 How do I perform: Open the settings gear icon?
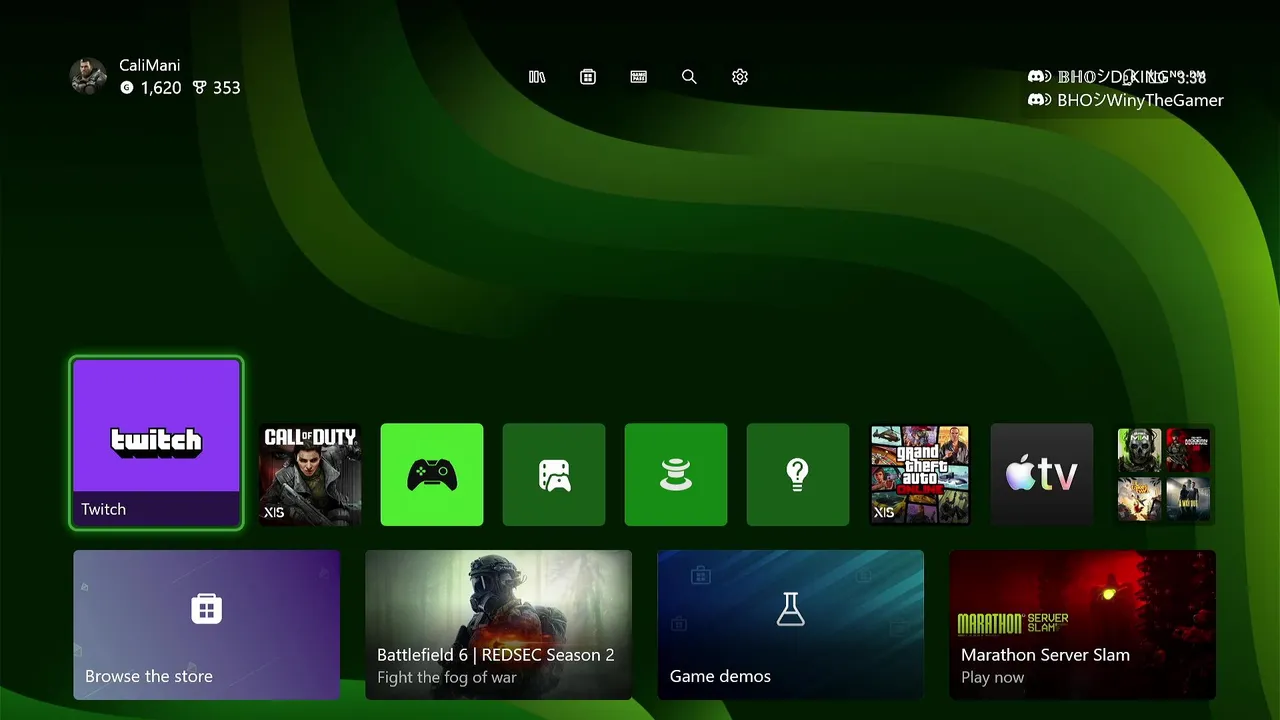tap(740, 77)
